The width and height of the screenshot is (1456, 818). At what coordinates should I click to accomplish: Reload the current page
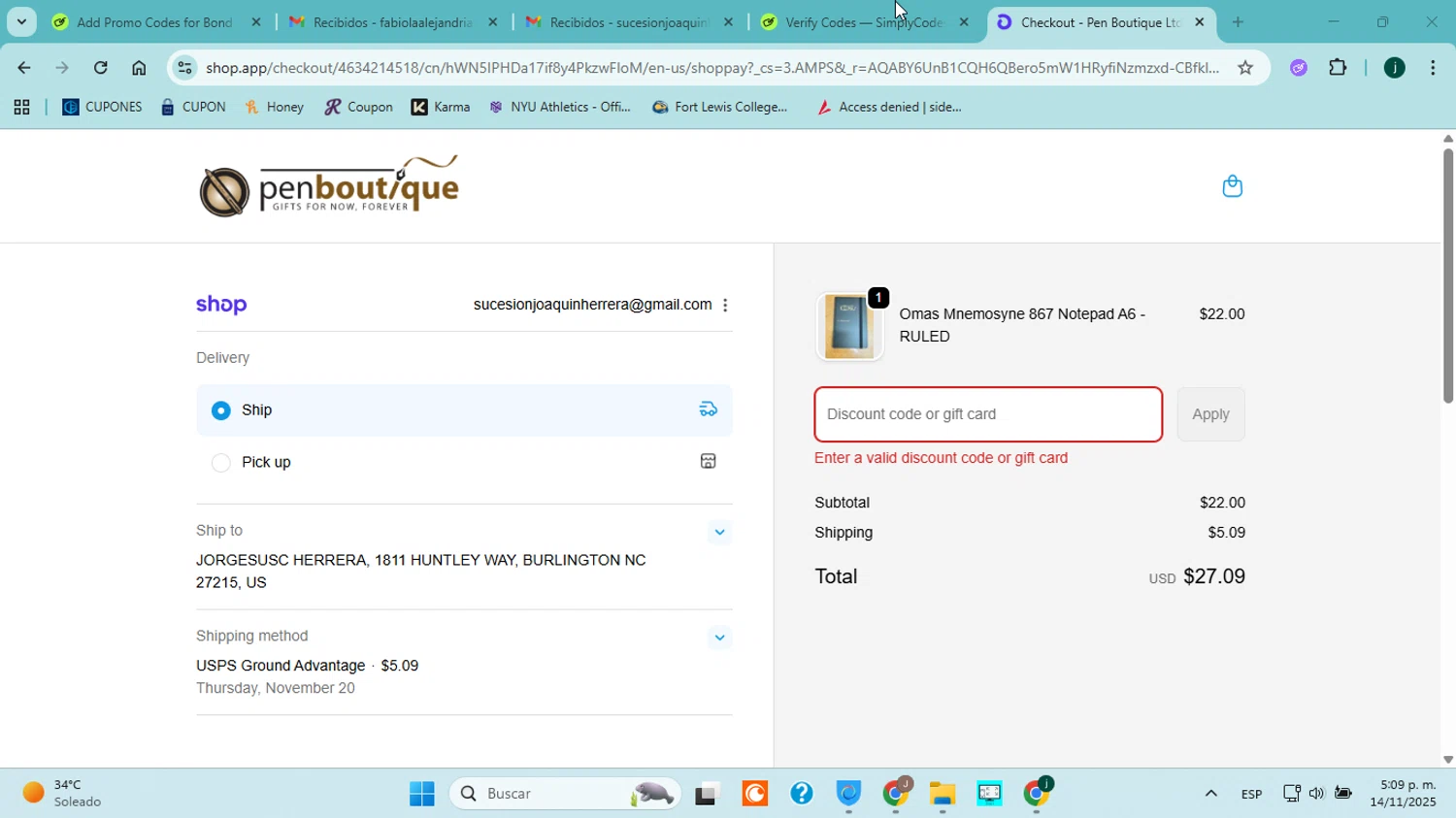tap(101, 68)
